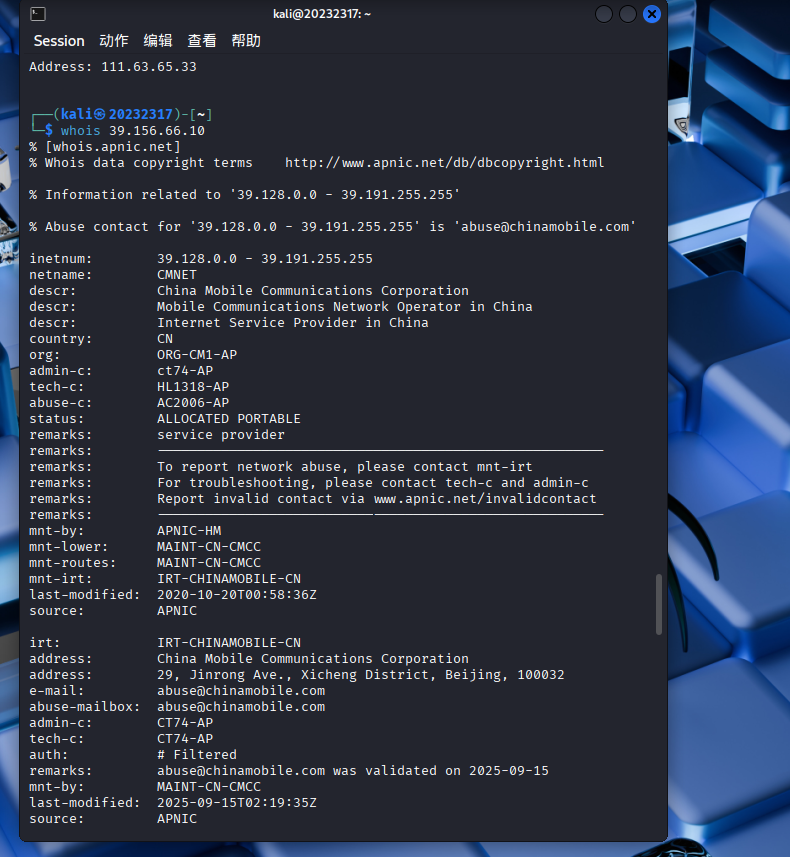Viewport: 790px width, 857px height.
Task: Click the 'whois 39.156.66.10' command text
Action: pos(133,131)
